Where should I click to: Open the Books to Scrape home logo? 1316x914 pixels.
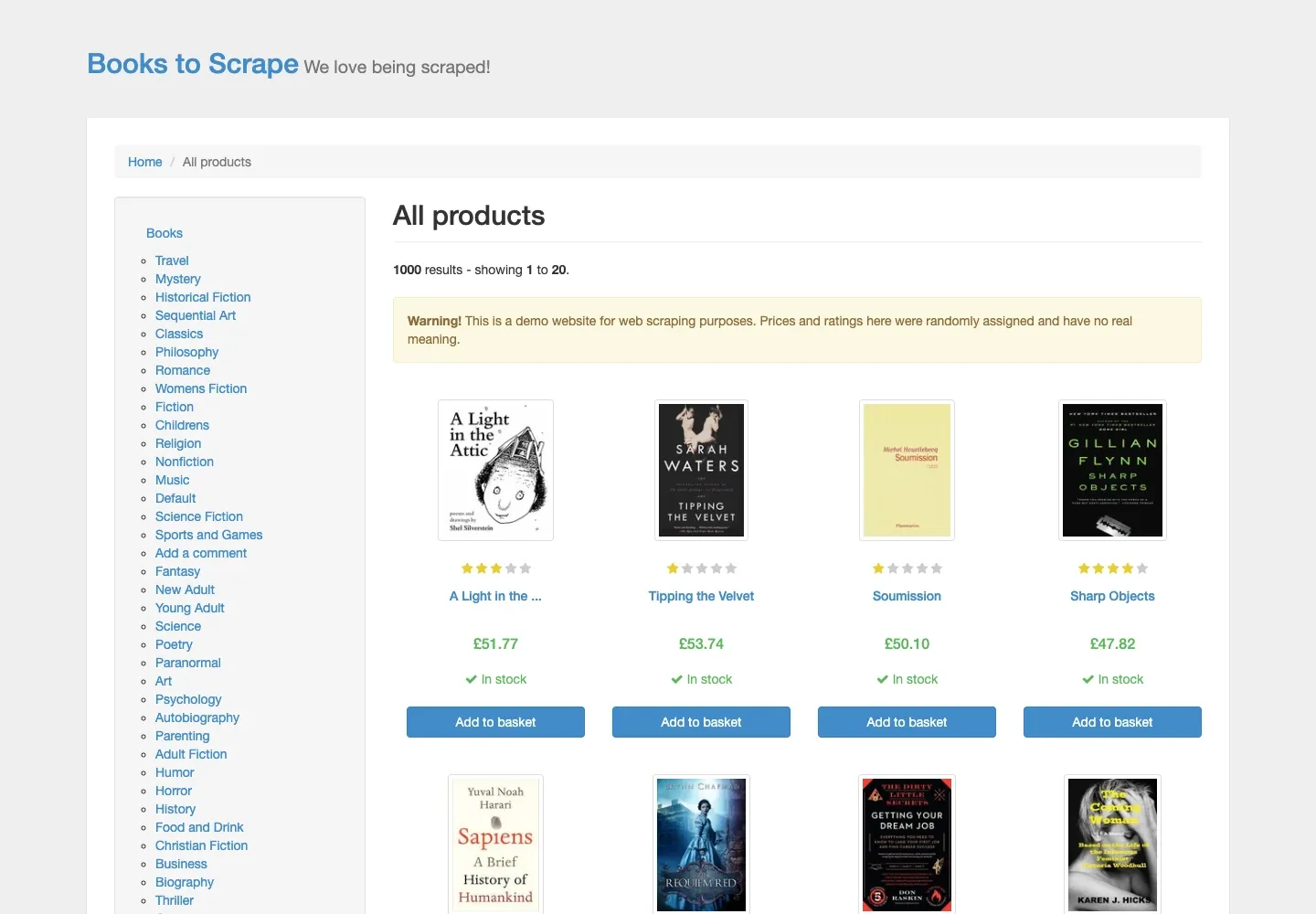click(193, 64)
